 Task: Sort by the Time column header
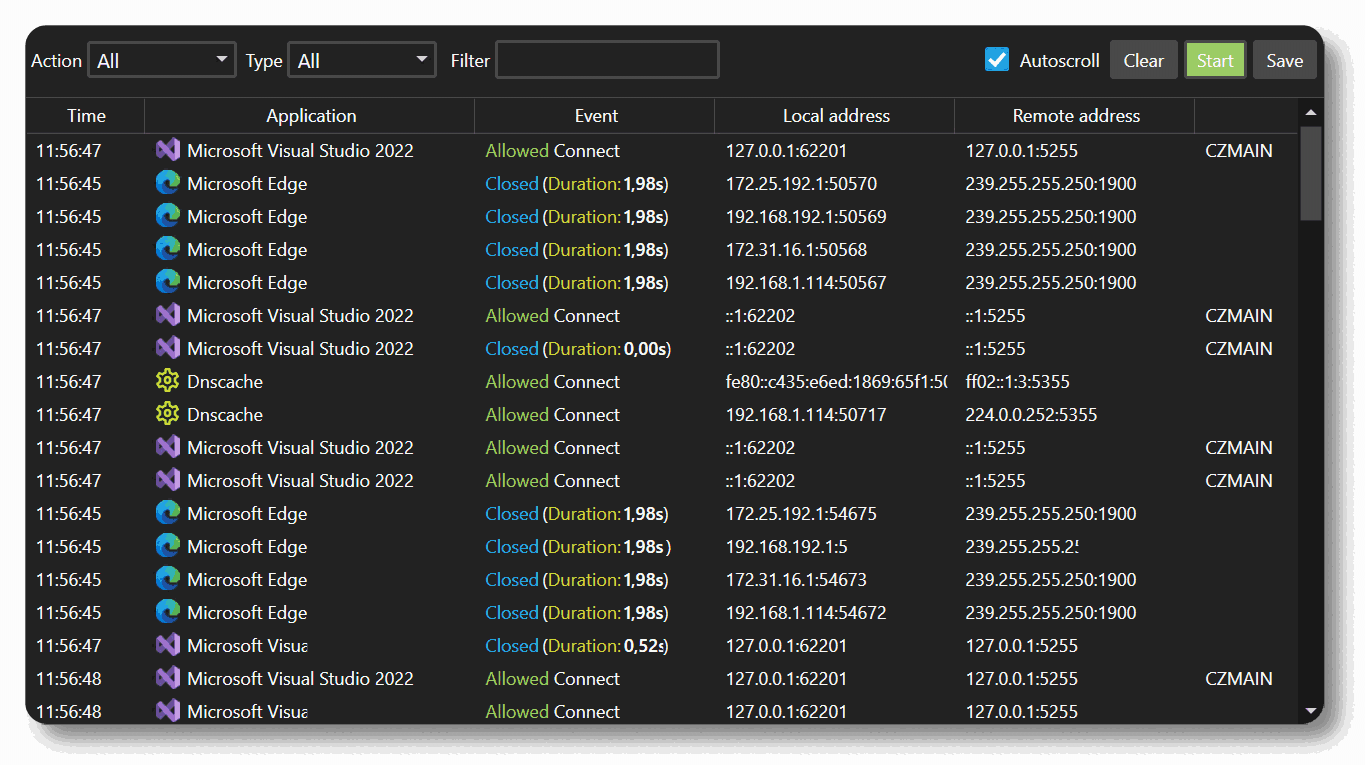coord(85,115)
